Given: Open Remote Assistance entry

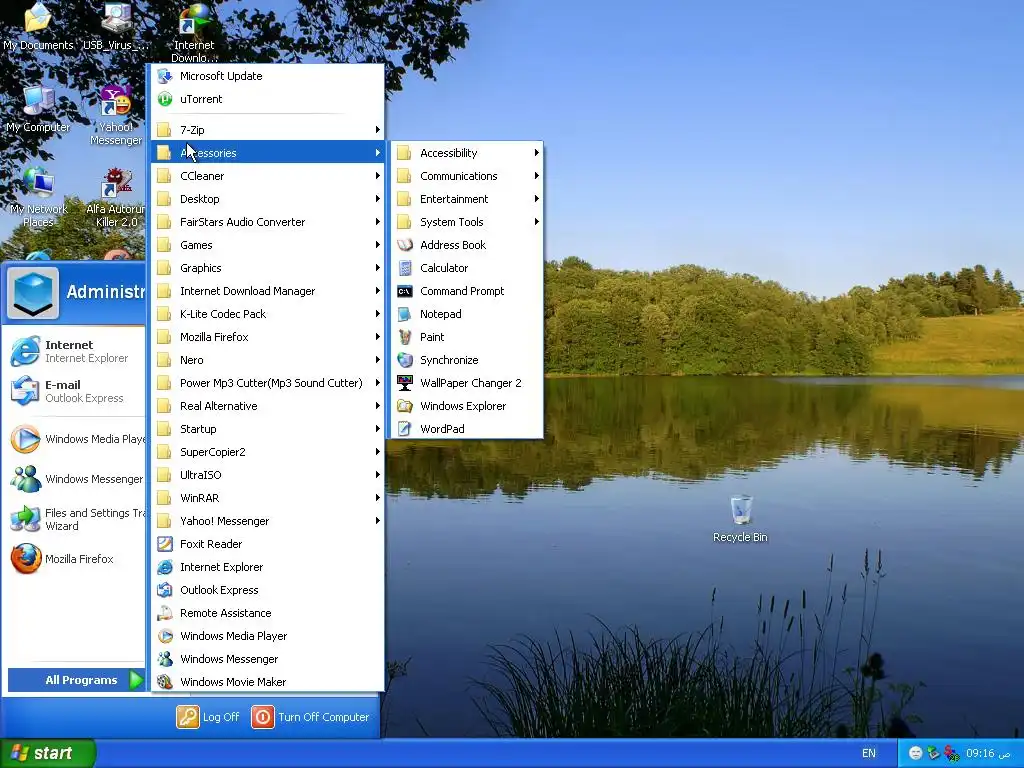Looking at the screenshot, I should click(267, 613).
